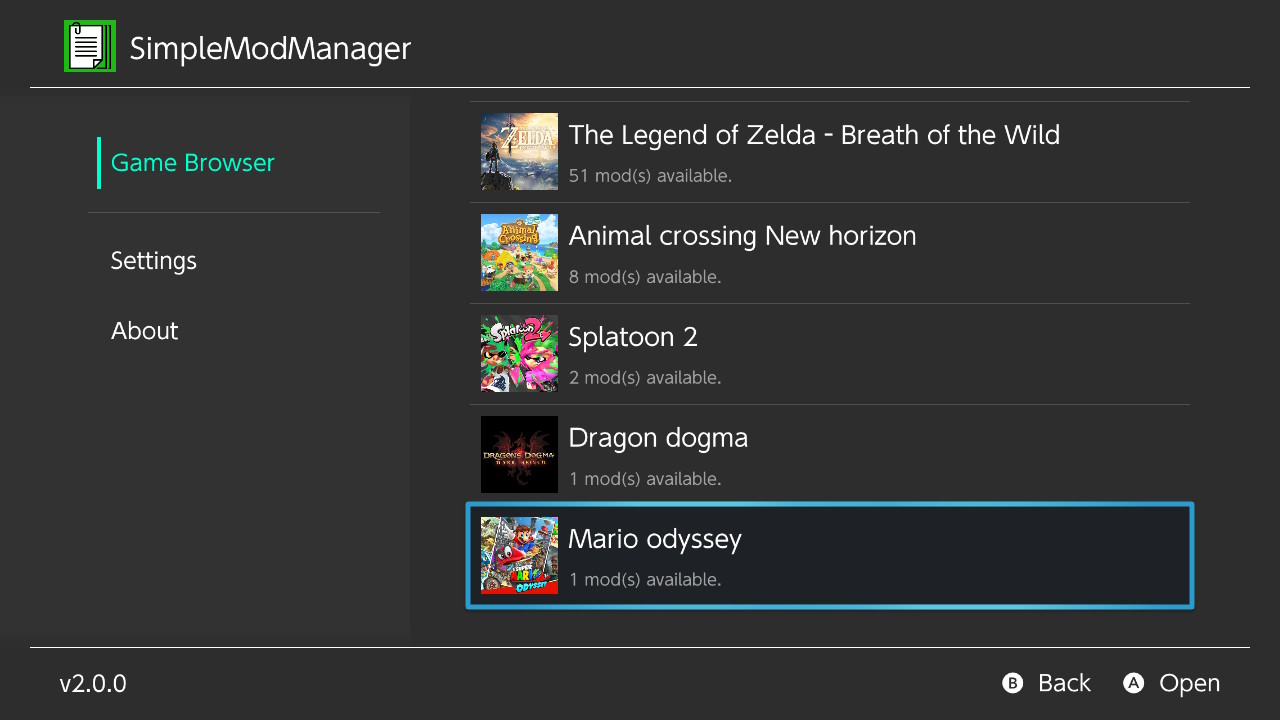The height and width of the screenshot is (720, 1280).
Task: Tap the A button icon
Action: point(1133,683)
